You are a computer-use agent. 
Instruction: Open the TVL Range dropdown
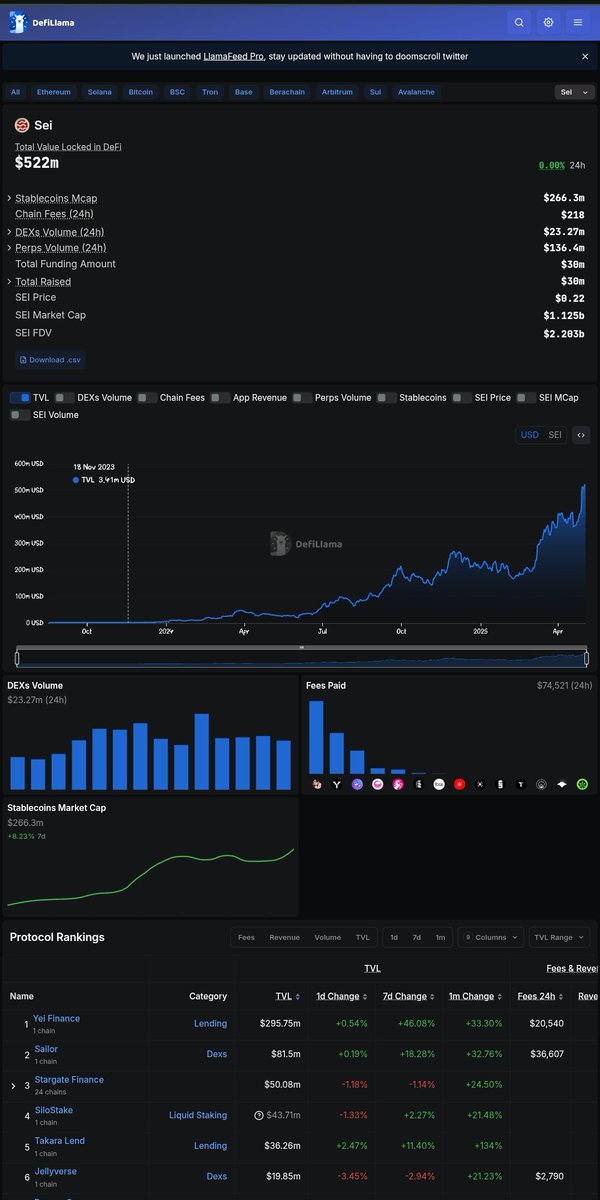tap(559, 937)
